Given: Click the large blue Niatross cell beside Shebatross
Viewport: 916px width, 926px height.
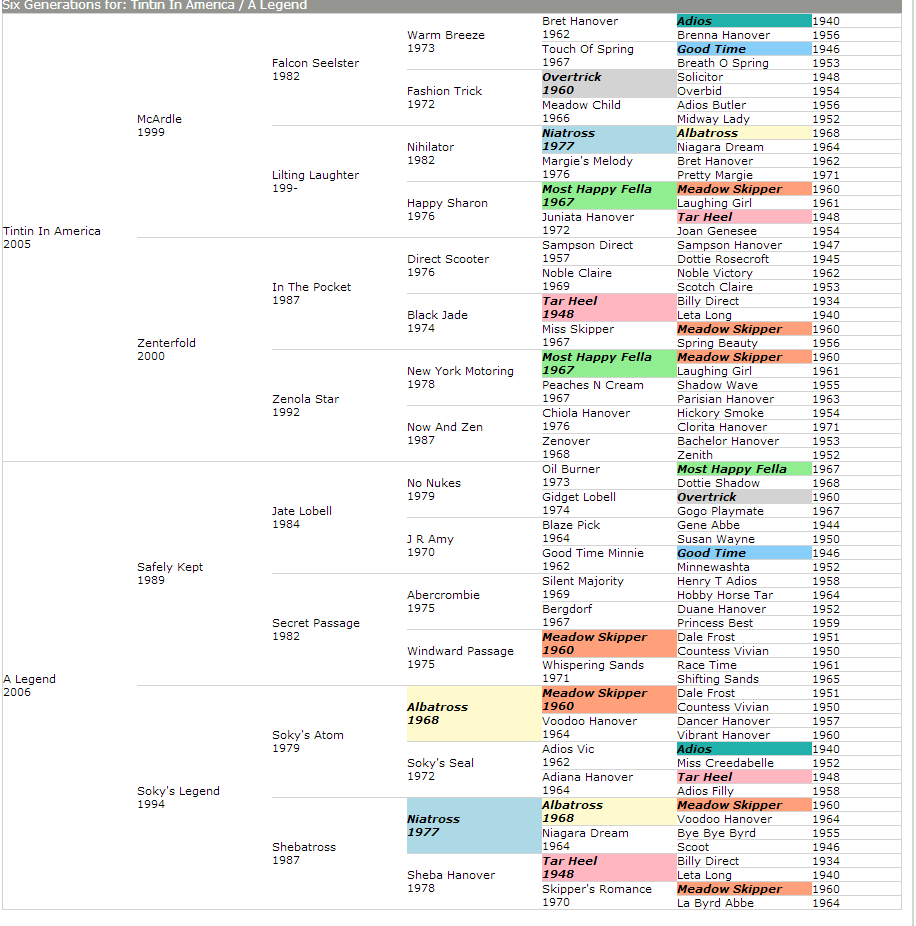Looking at the screenshot, I should coord(472,825).
